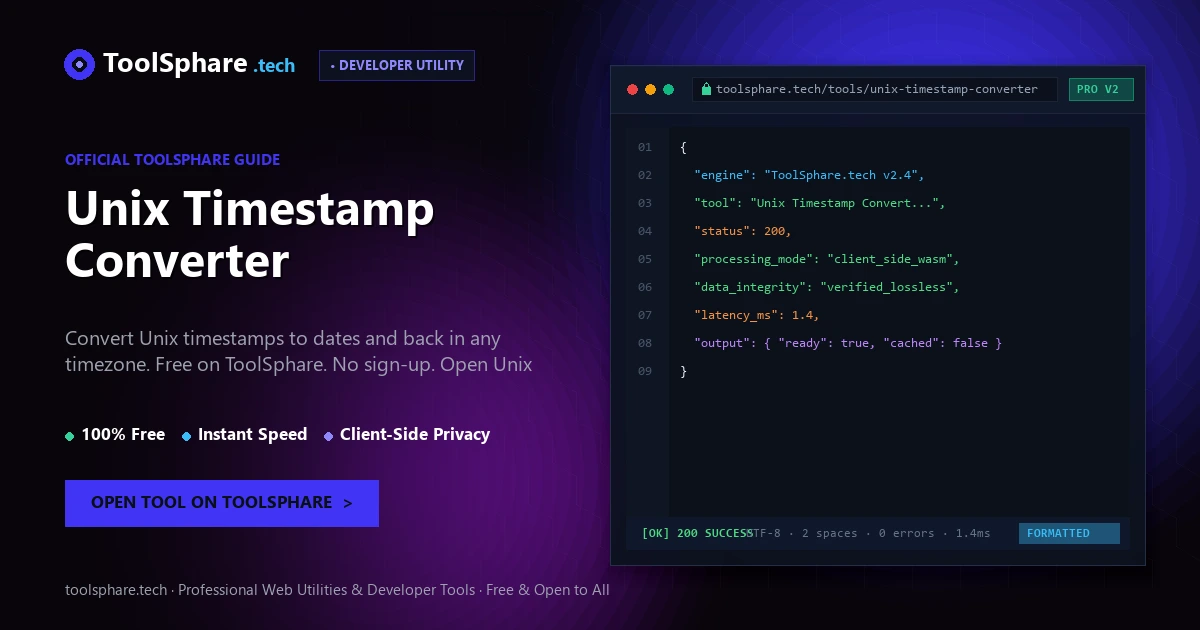Viewport: 1200px width, 630px height.
Task: Click the unix-timestamp-converter URL address field
Action: coord(874,89)
